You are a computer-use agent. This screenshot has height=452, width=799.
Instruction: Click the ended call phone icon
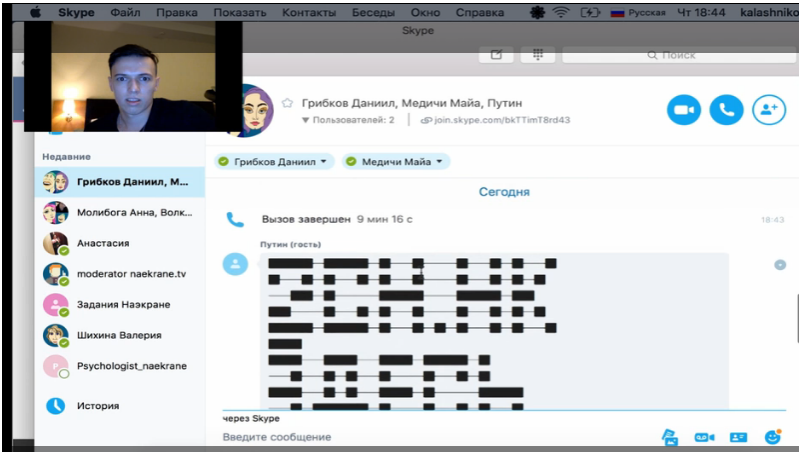point(235,220)
